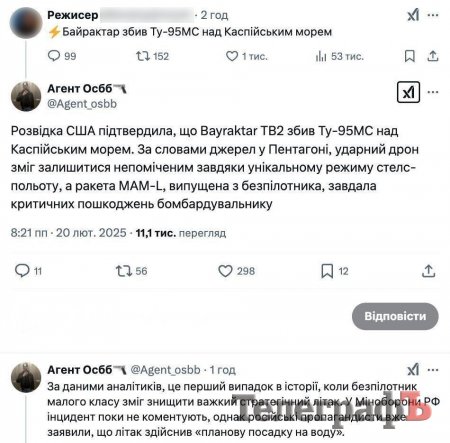Screen dimensions: 450x443
Task: Open more options menu on the main Агент Осбб post
Action: tap(433, 92)
